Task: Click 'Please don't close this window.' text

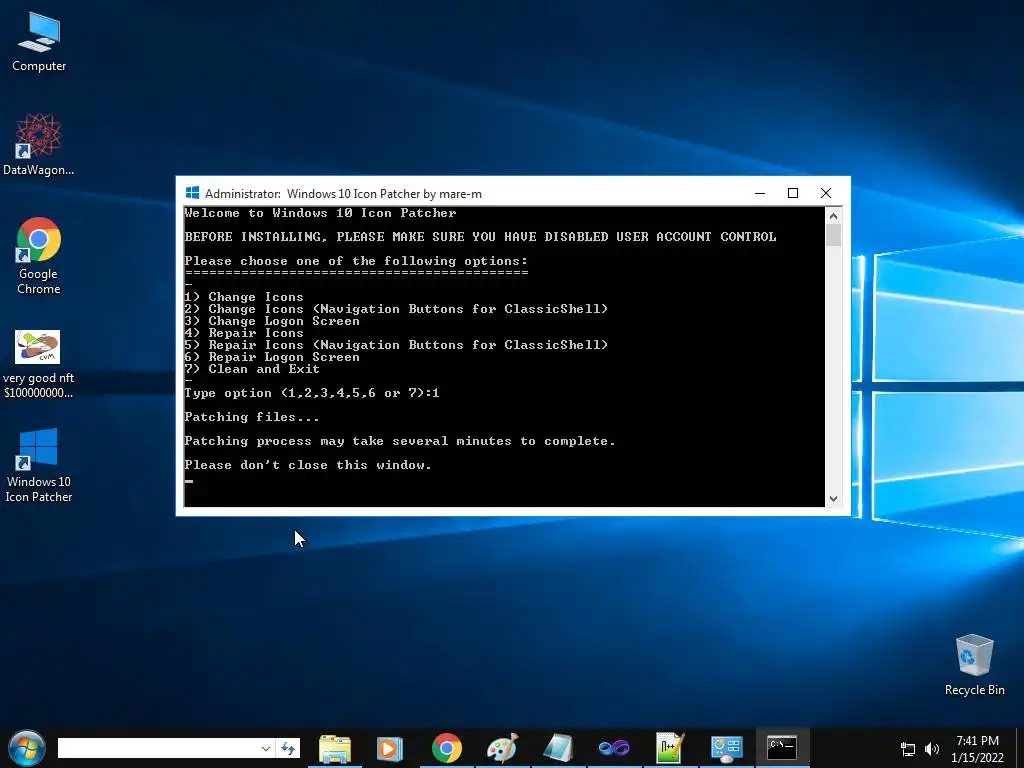Action: point(308,465)
